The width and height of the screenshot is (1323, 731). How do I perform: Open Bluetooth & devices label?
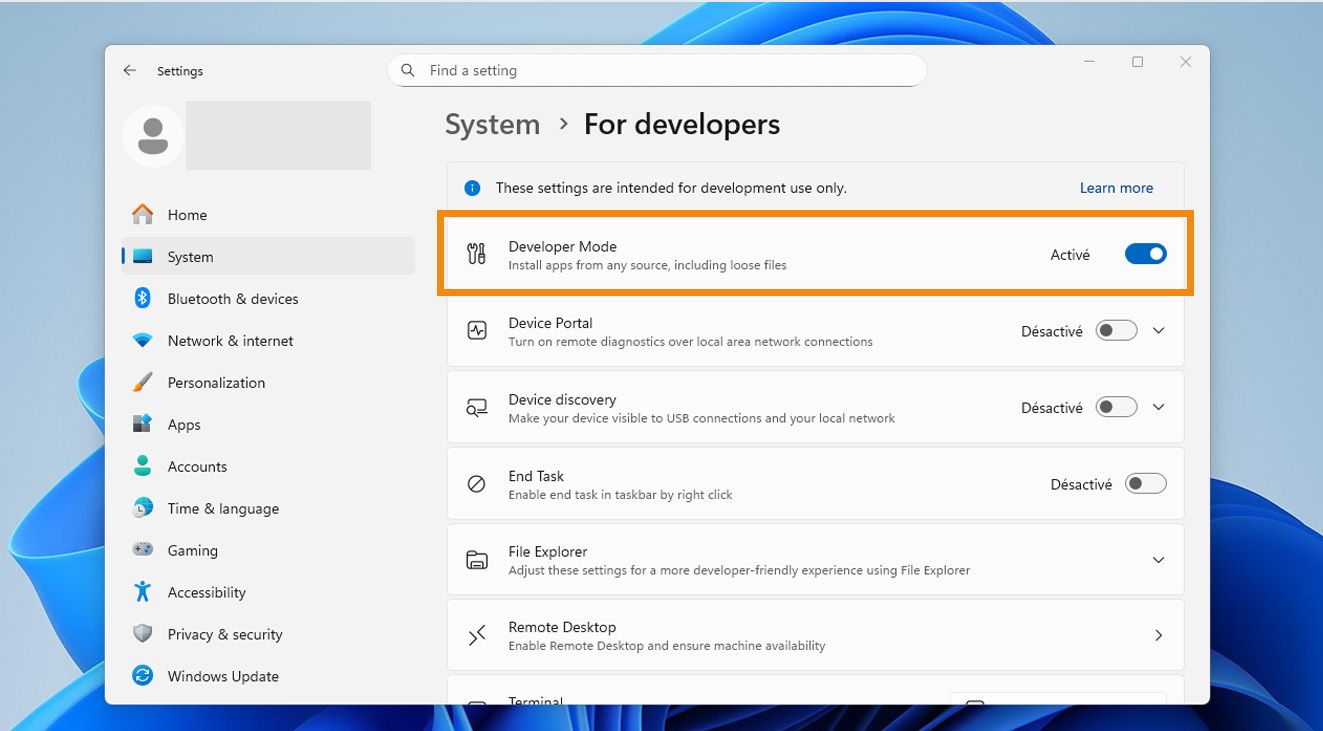point(233,299)
